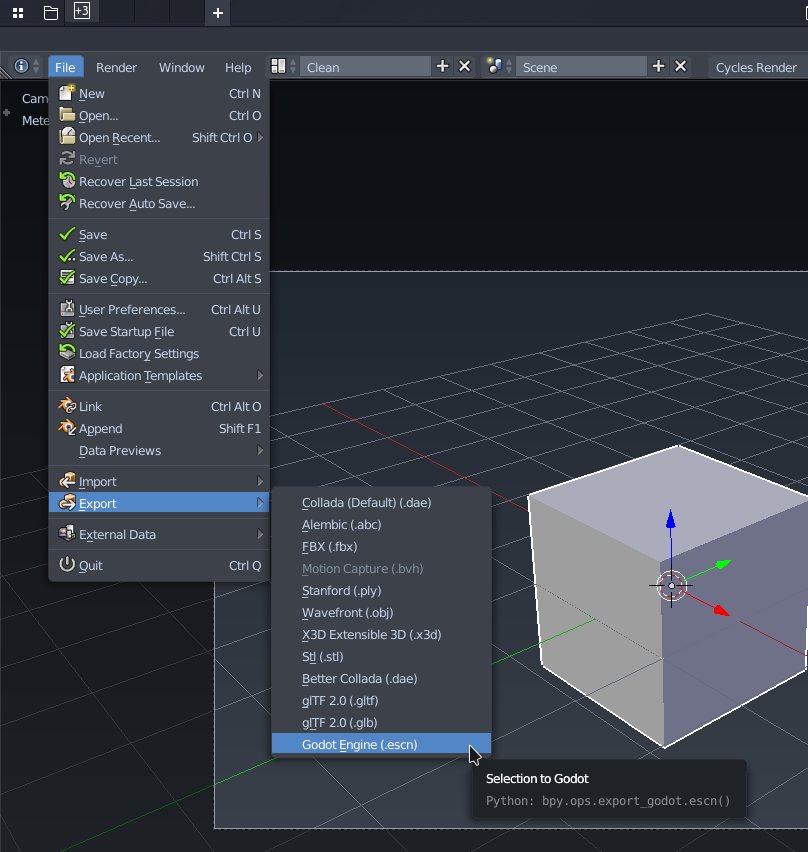Click the Load Factory Settings icon
The width and height of the screenshot is (808, 852).
click(67, 353)
